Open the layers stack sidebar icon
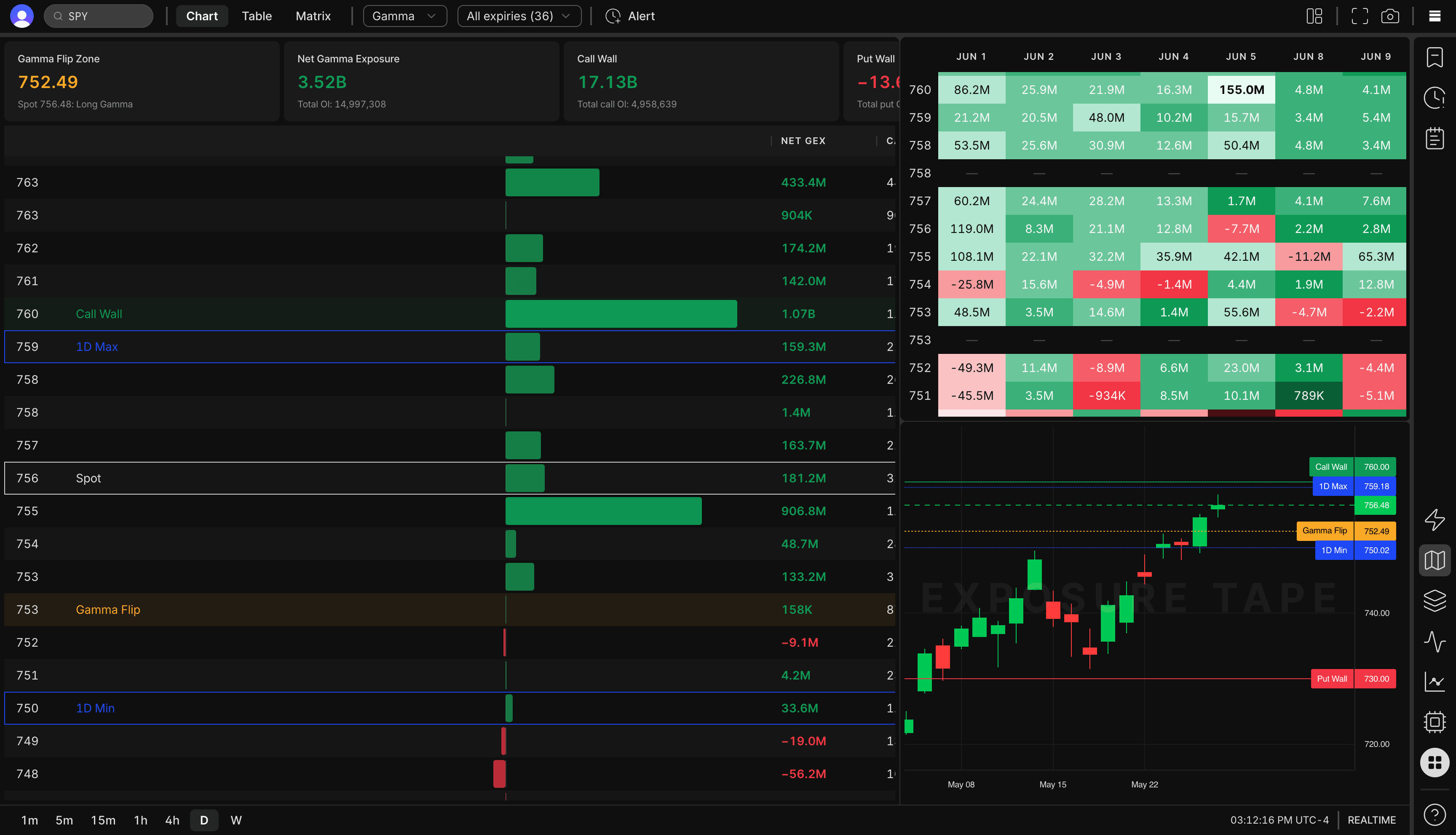Screen dimensions: 1456x835 tap(1435, 600)
